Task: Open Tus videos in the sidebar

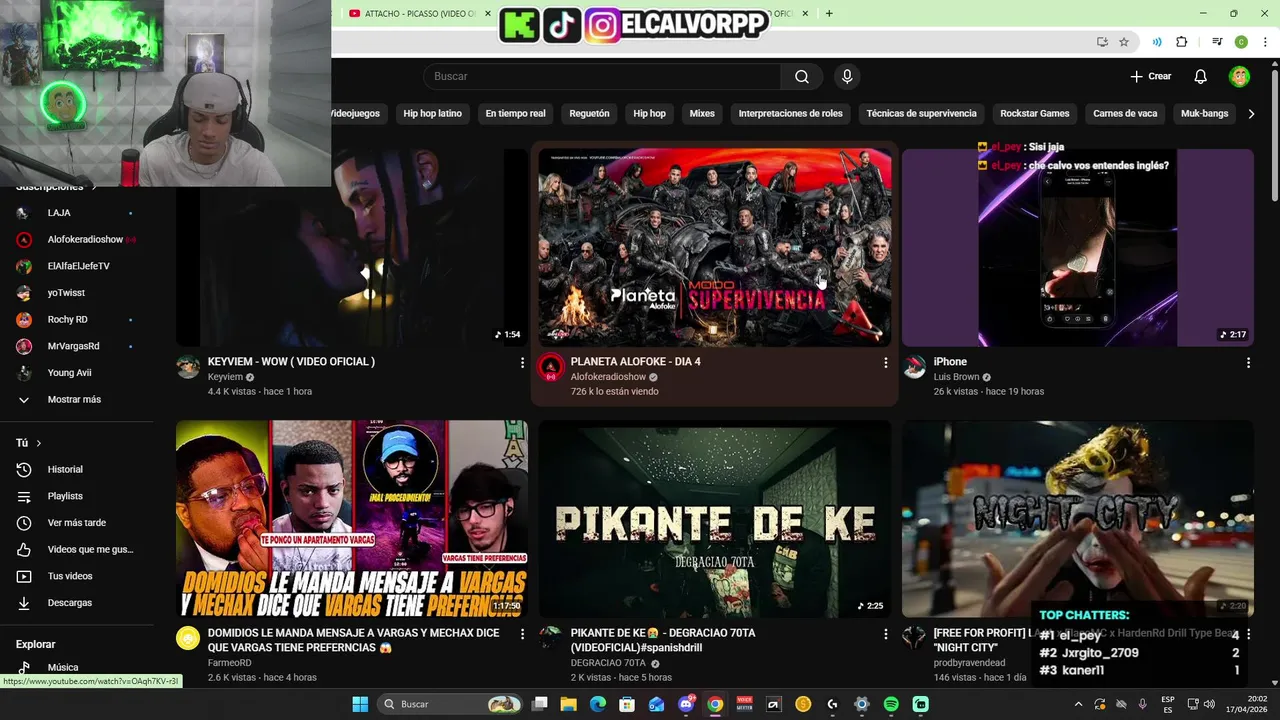Action: [x=70, y=576]
